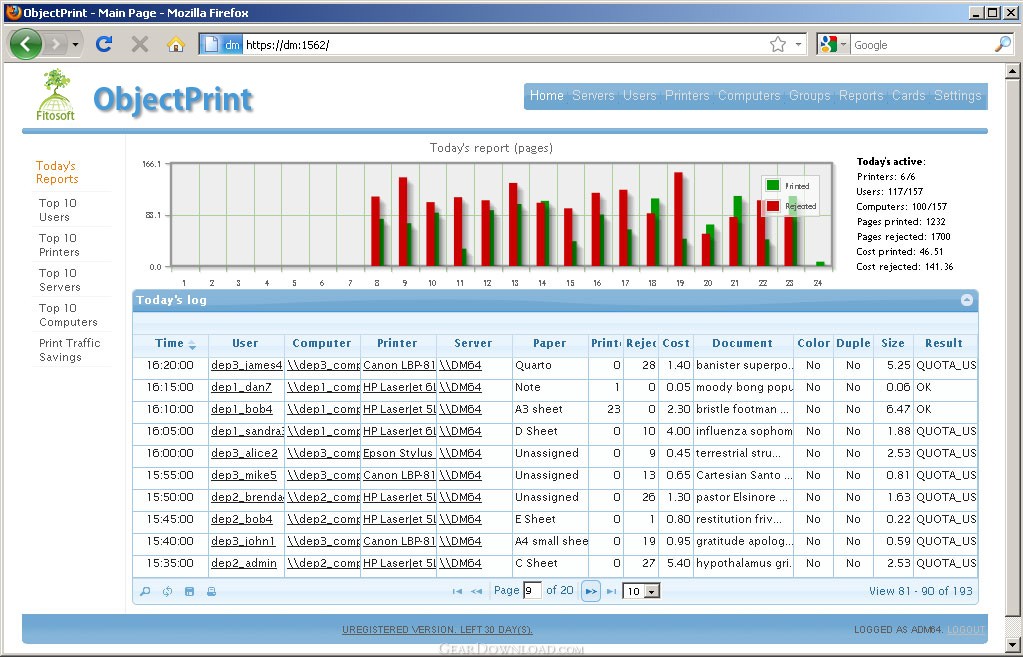Open the rows-per-page dropdown

[641, 591]
